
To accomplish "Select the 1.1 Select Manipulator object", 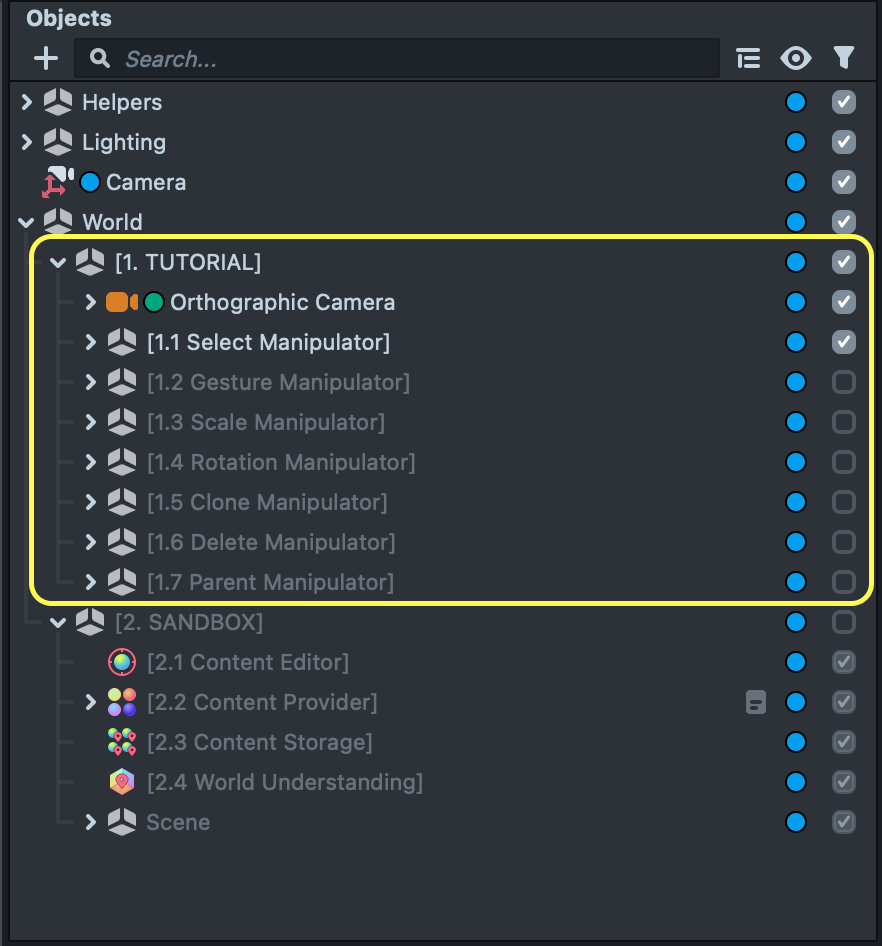I will click(268, 342).
